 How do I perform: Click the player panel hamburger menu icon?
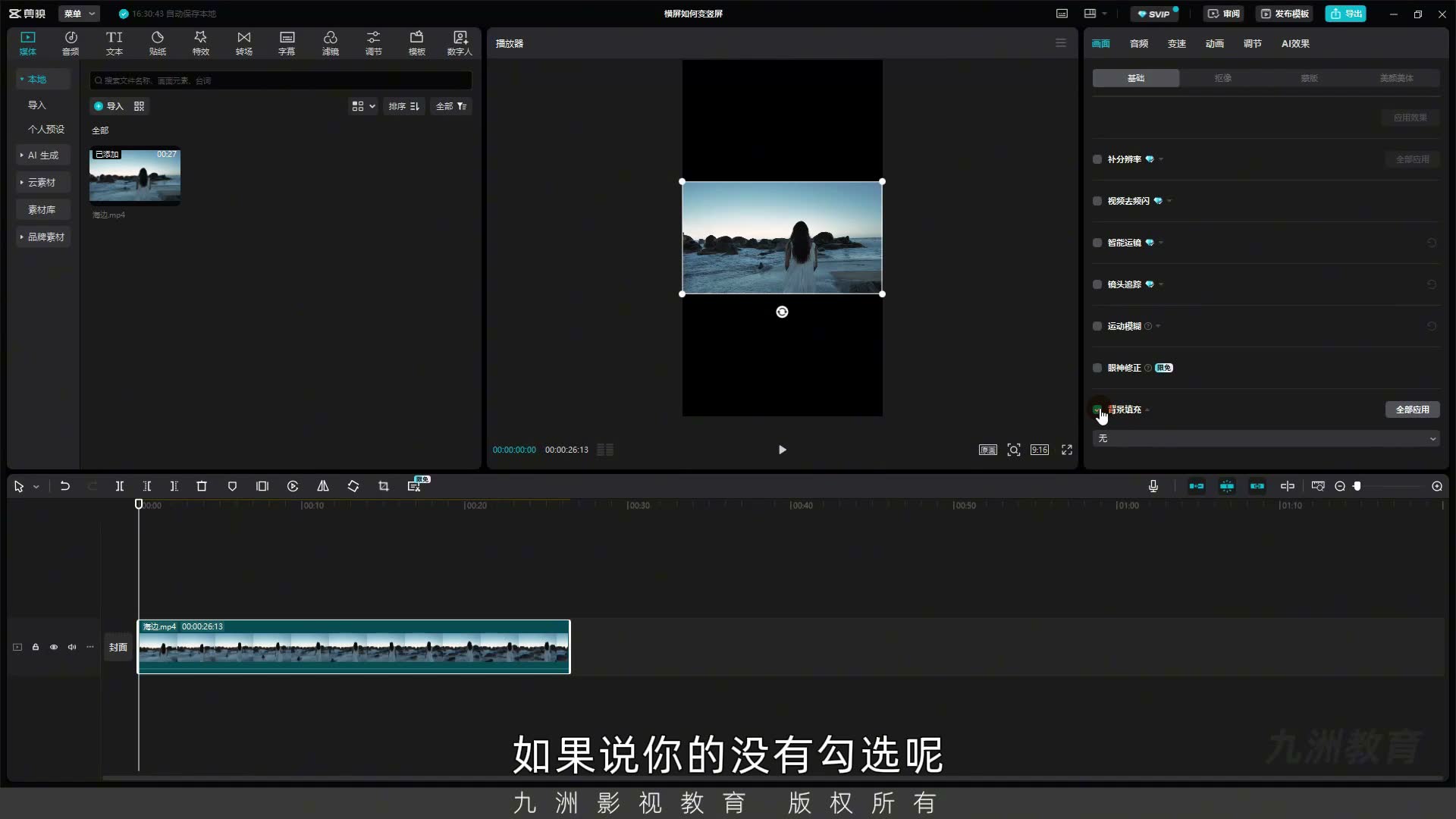[1061, 43]
